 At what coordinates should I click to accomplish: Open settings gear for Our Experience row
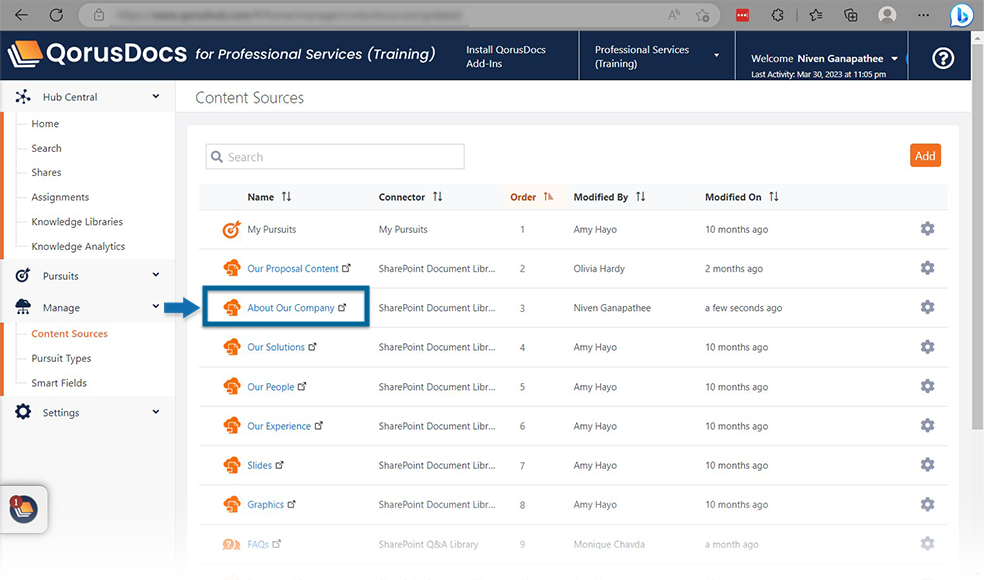coord(928,426)
